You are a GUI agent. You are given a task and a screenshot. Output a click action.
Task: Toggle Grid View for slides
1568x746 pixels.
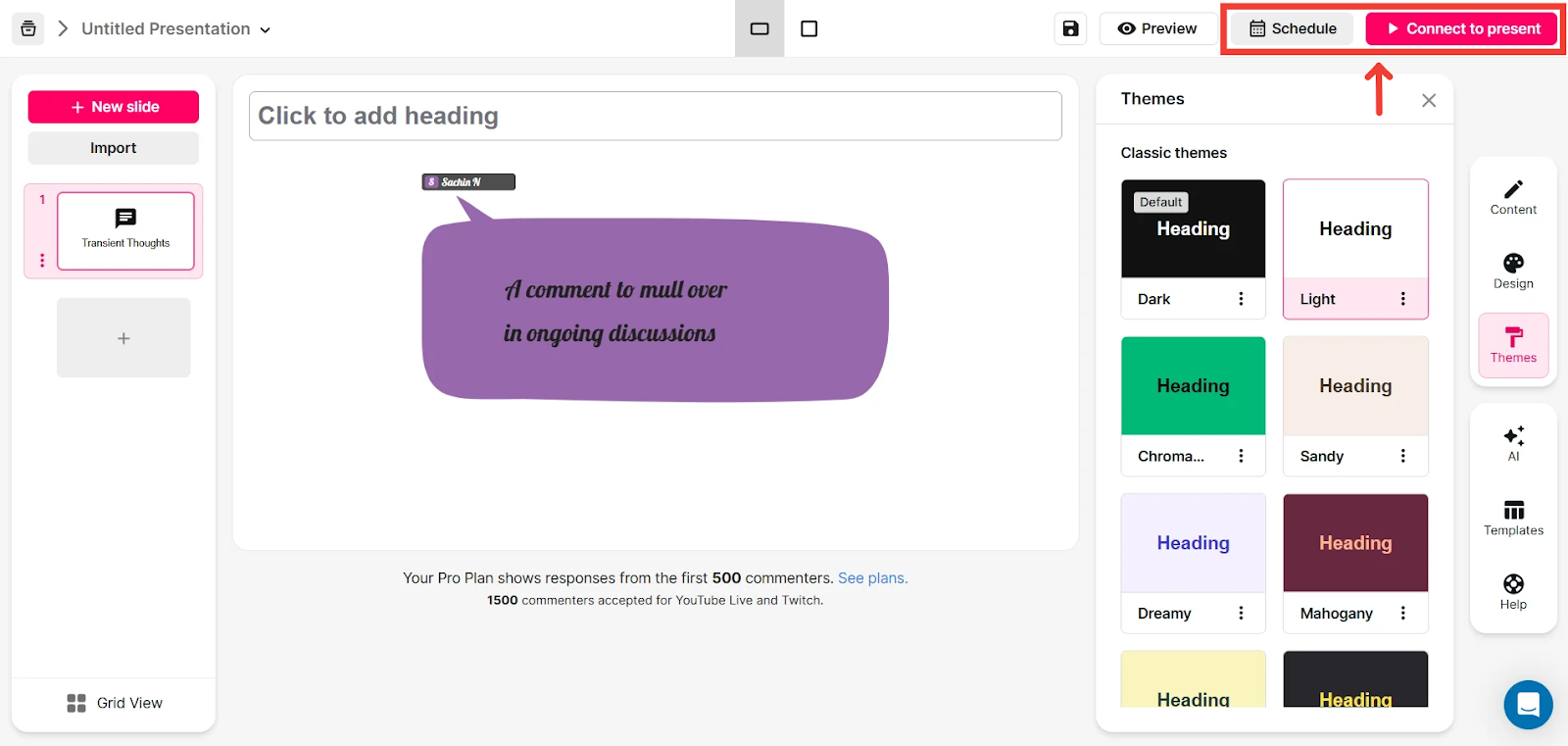[115, 703]
